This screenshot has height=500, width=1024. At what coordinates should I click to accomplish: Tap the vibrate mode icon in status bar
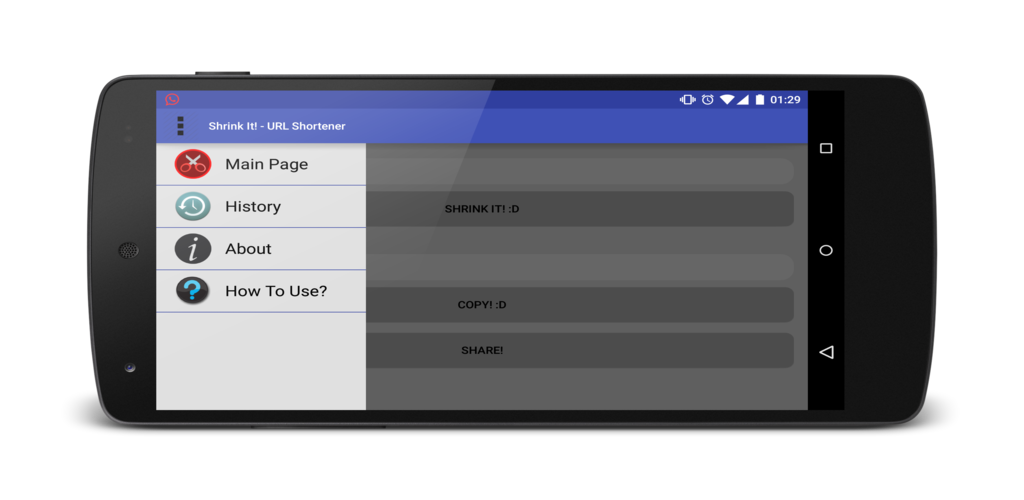pos(688,100)
